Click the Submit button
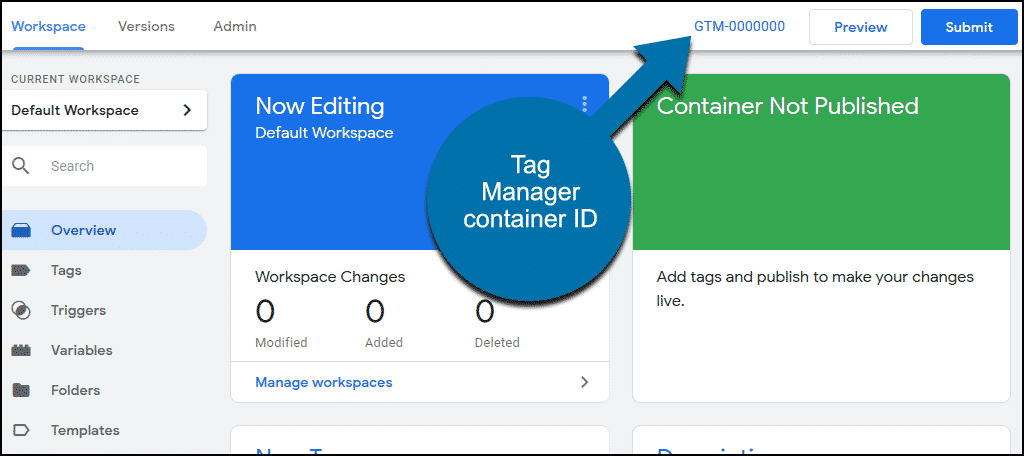The image size is (1024, 456). click(969, 27)
